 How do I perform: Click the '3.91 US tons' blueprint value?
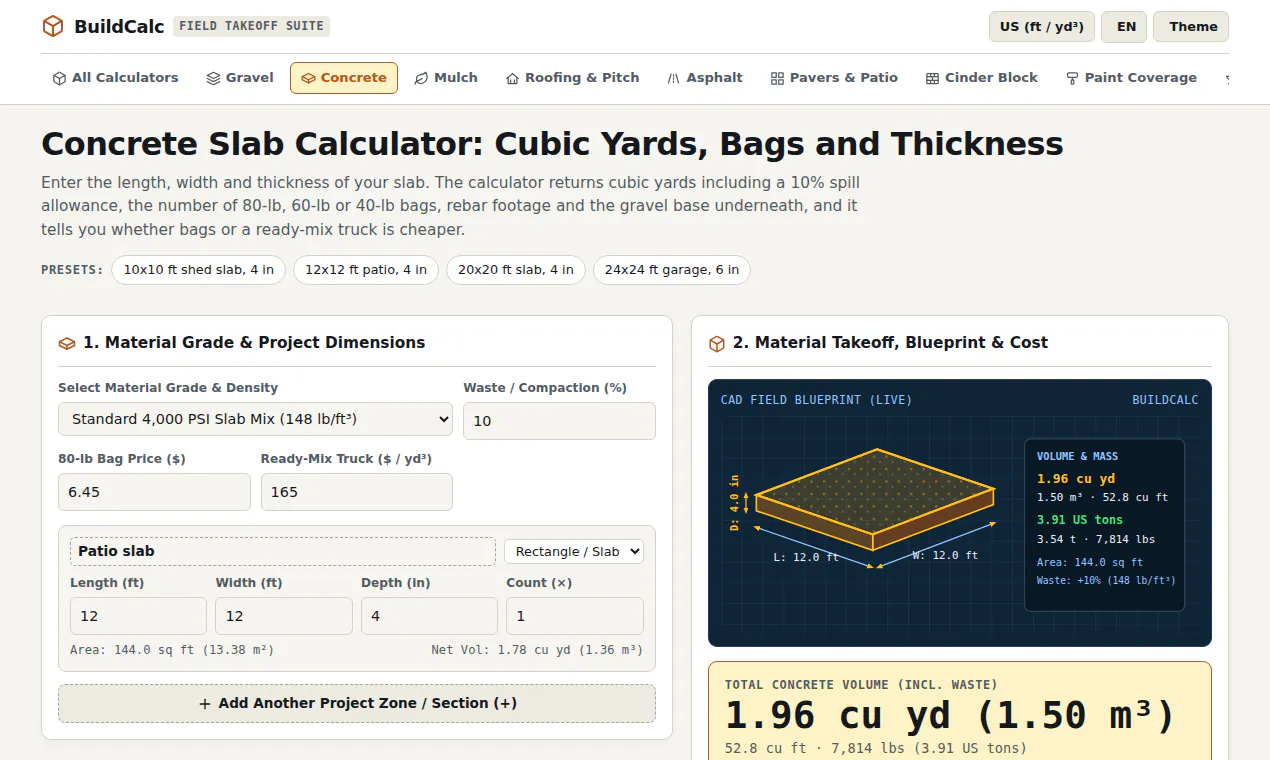pyautogui.click(x=1080, y=520)
